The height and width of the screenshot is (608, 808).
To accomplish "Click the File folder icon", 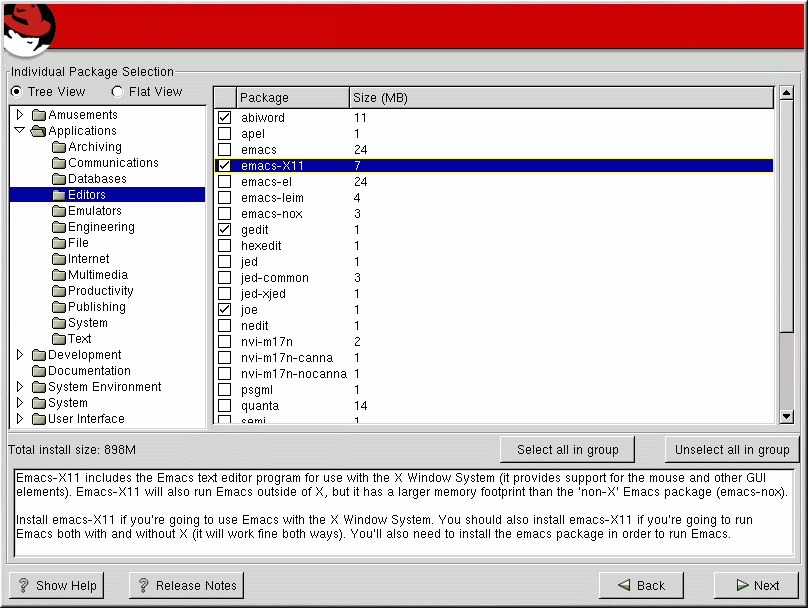I will 59,243.
